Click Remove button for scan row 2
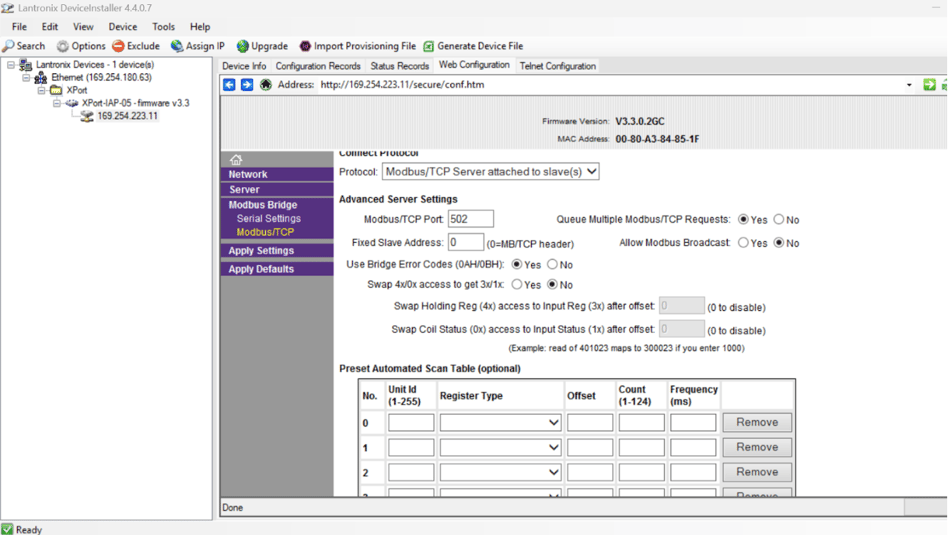The width and height of the screenshot is (950, 535). [757, 472]
